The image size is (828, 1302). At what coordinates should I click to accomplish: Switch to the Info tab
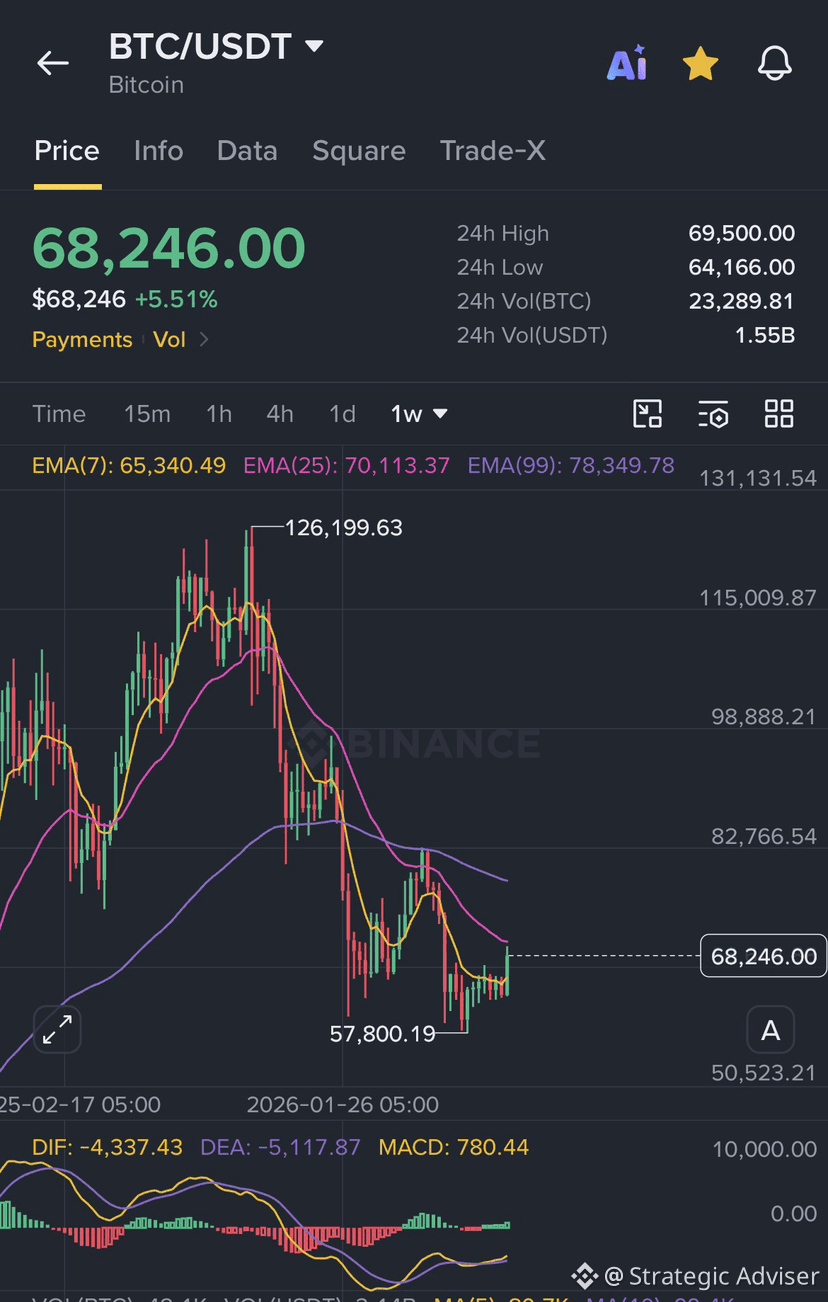click(158, 150)
